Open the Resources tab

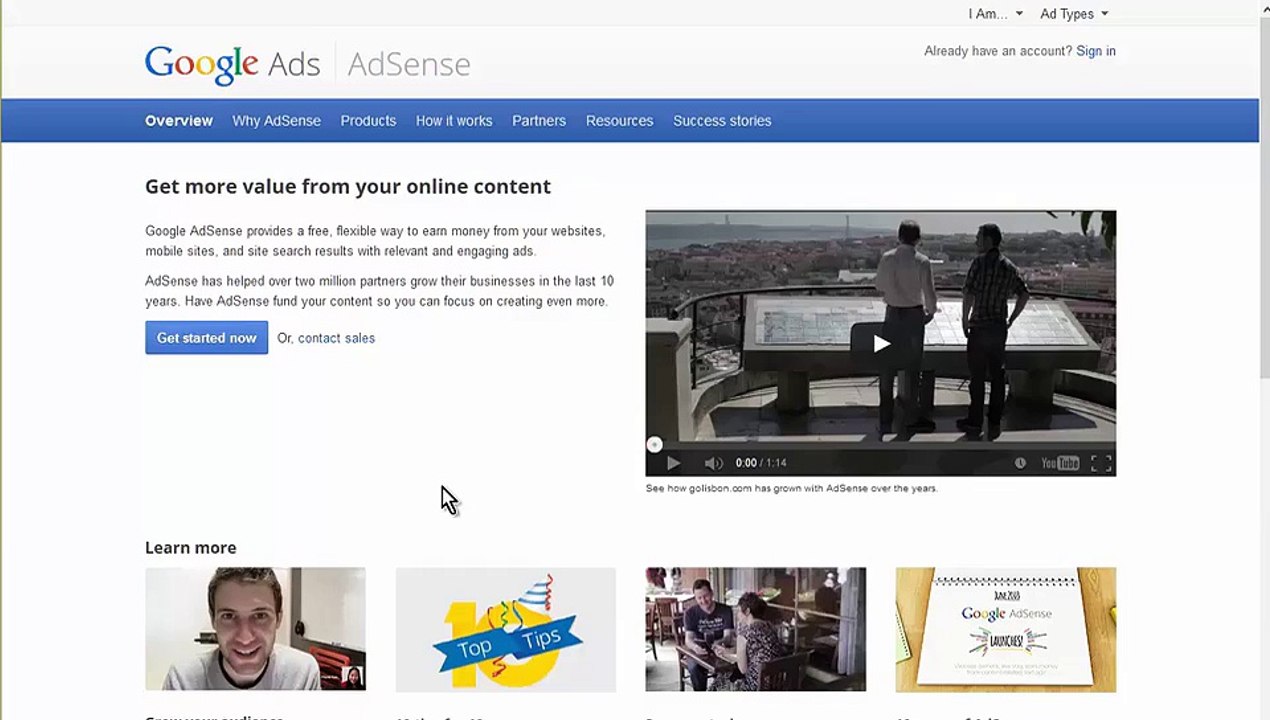click(x=619, y=121)
